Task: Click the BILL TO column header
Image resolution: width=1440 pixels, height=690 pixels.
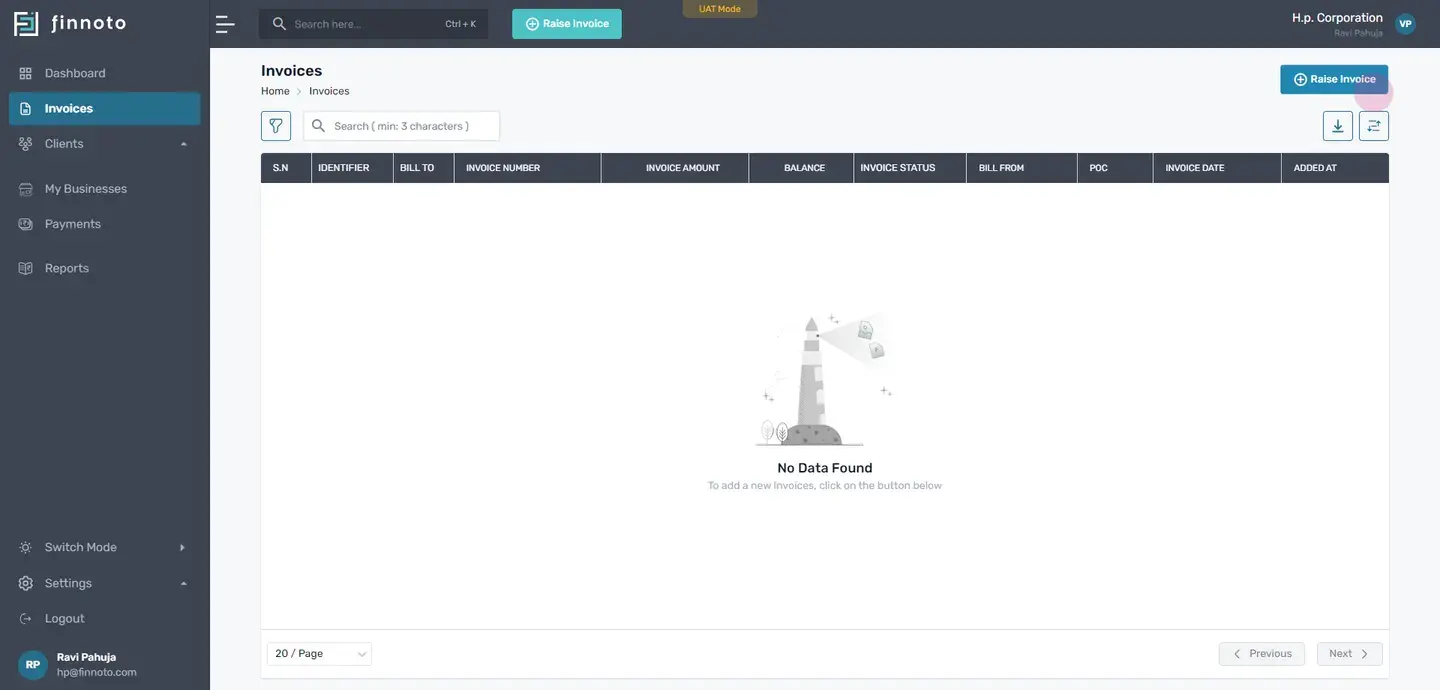Action: click(424, 168)
